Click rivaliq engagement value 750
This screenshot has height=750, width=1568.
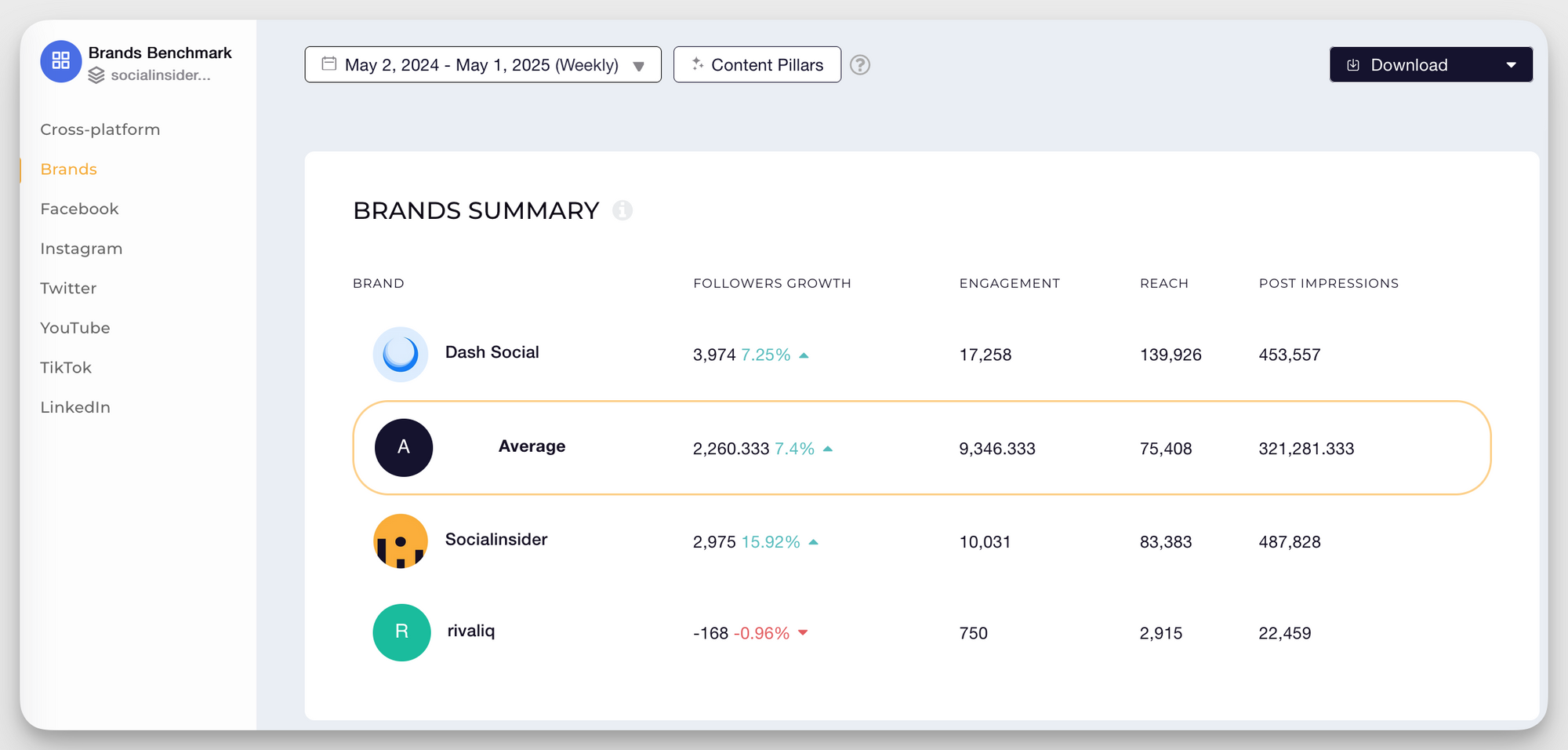(973, 633)
